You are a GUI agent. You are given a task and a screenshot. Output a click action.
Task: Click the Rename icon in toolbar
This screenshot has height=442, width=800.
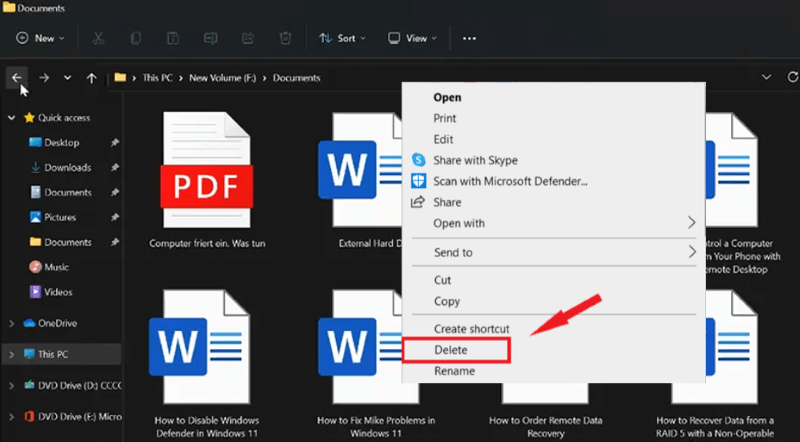pos(210,38)
